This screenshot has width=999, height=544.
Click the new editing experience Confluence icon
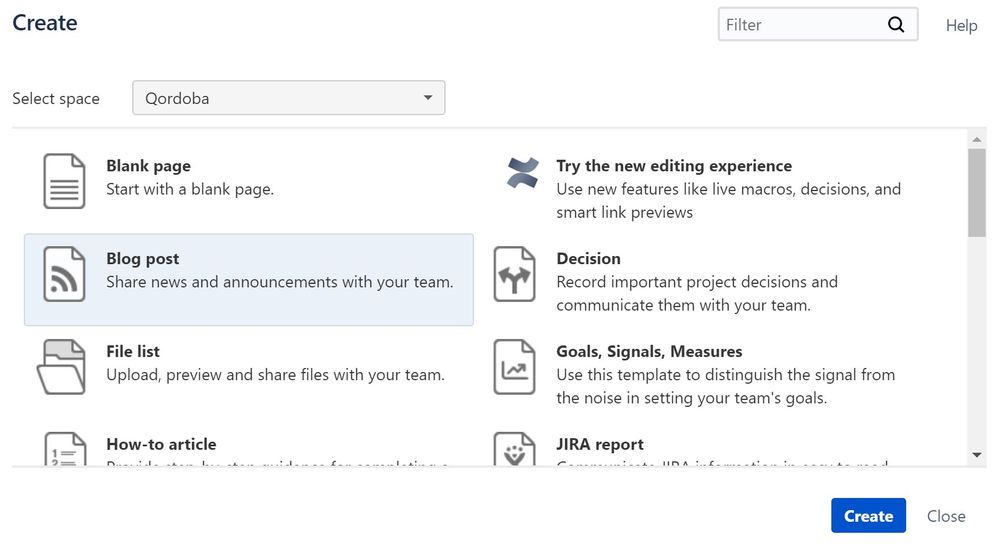[522, 173]
